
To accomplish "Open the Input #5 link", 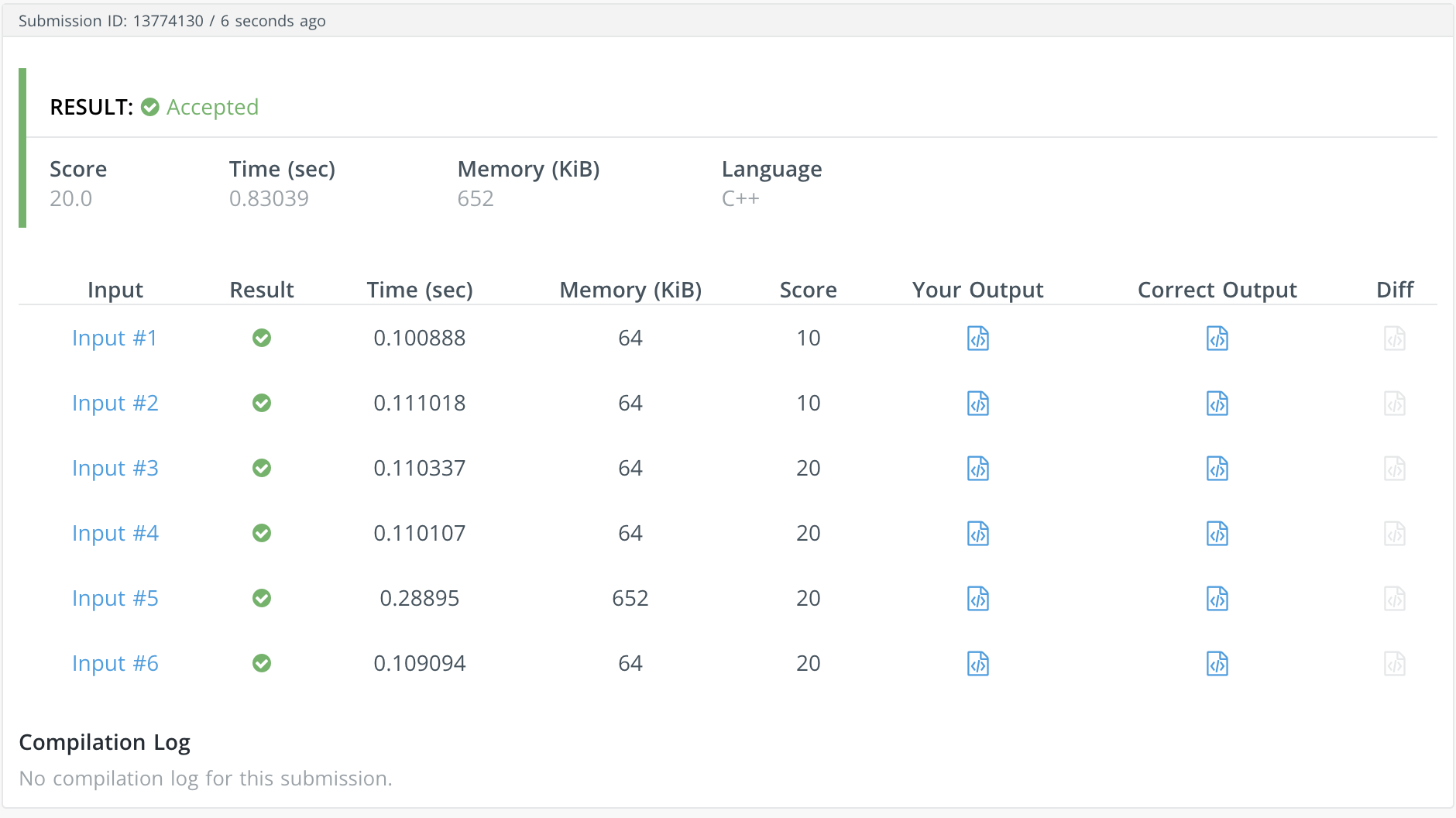I will click(x=115, y=599).
